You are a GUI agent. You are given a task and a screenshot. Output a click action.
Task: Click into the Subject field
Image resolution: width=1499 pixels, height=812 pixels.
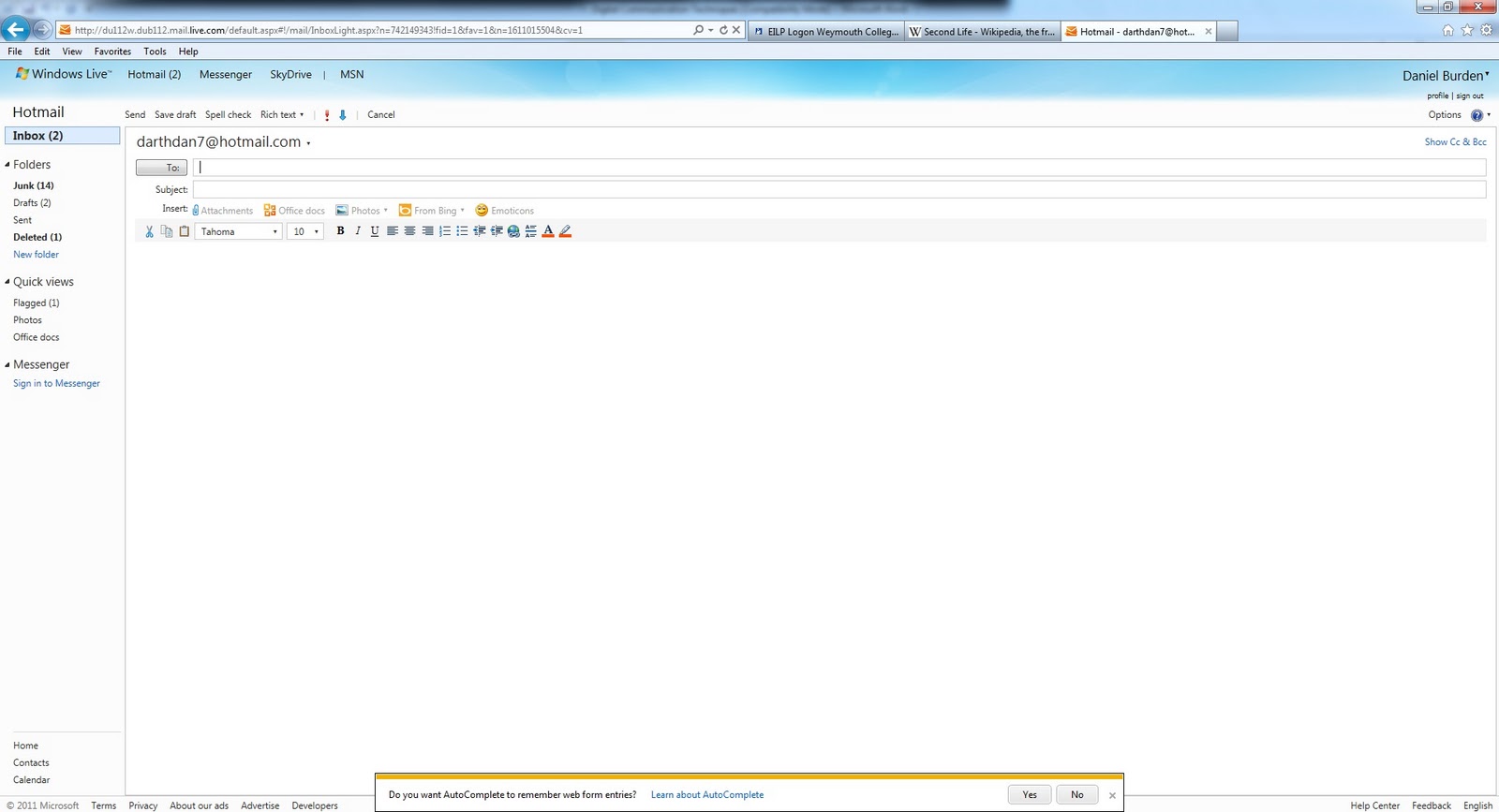[839, 189]
